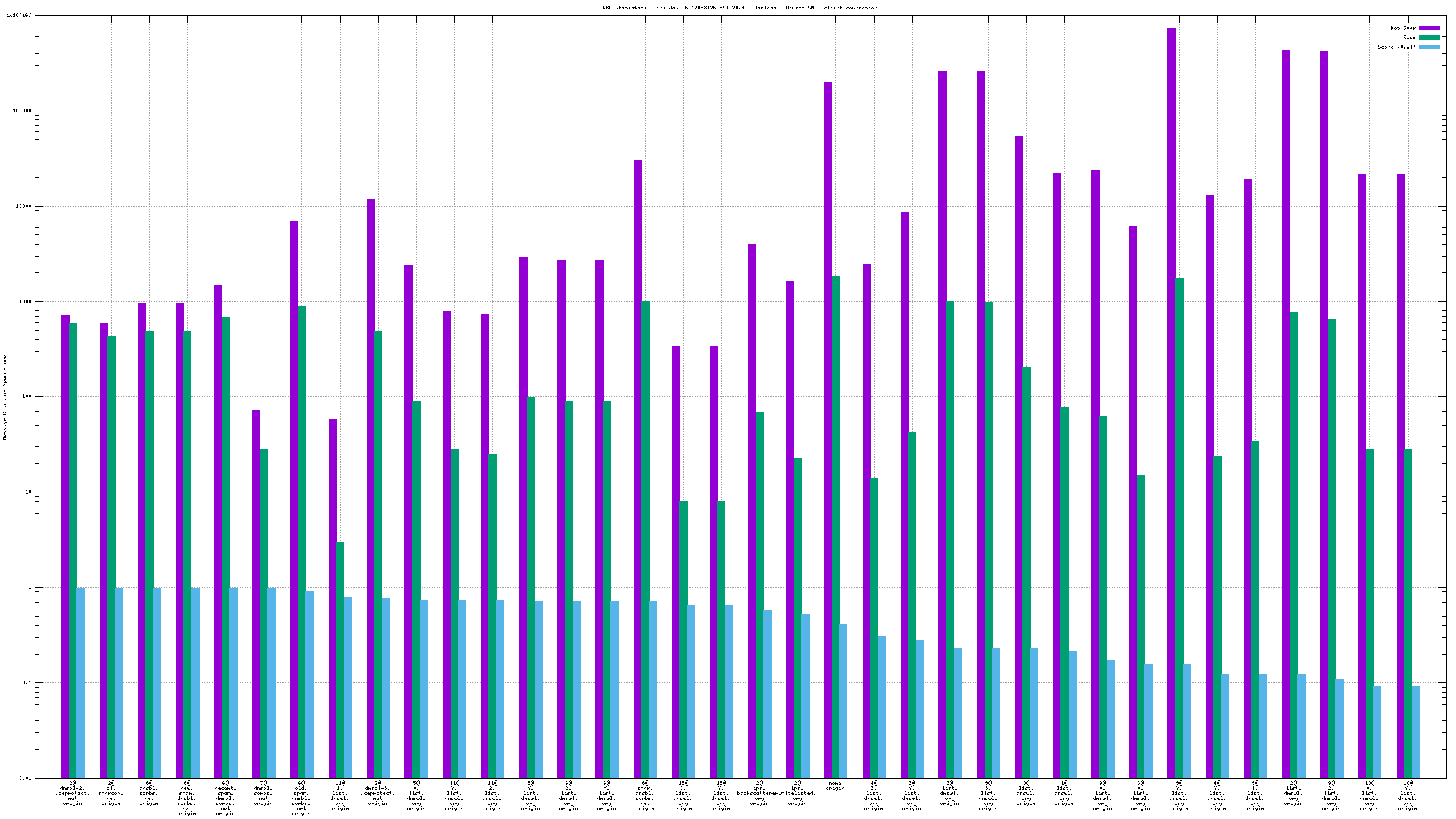Click the 0.01 y-axis tick label

[x=25, y=778]
